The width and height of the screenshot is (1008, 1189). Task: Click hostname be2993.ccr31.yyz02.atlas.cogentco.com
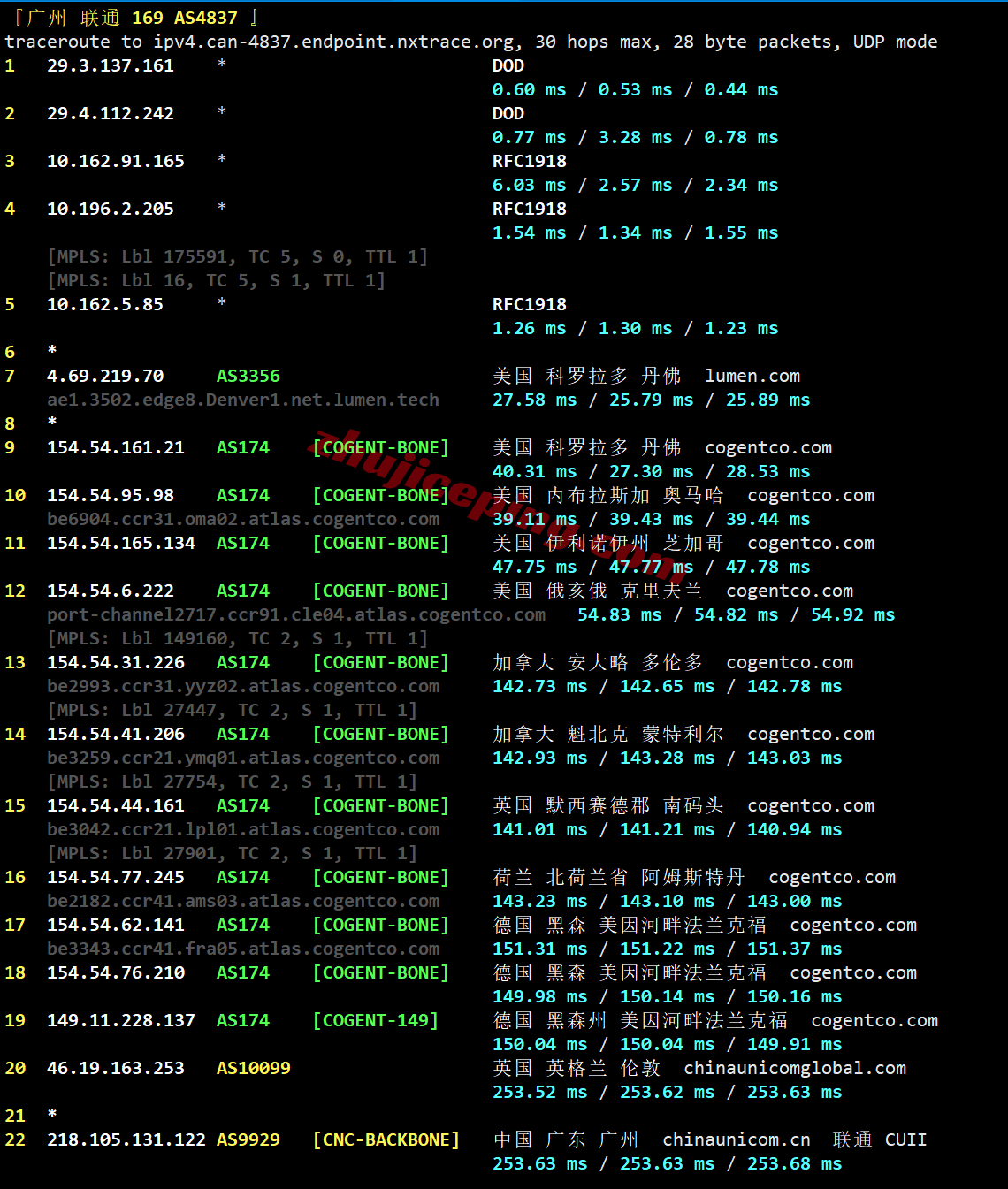(x=243, y=686)
